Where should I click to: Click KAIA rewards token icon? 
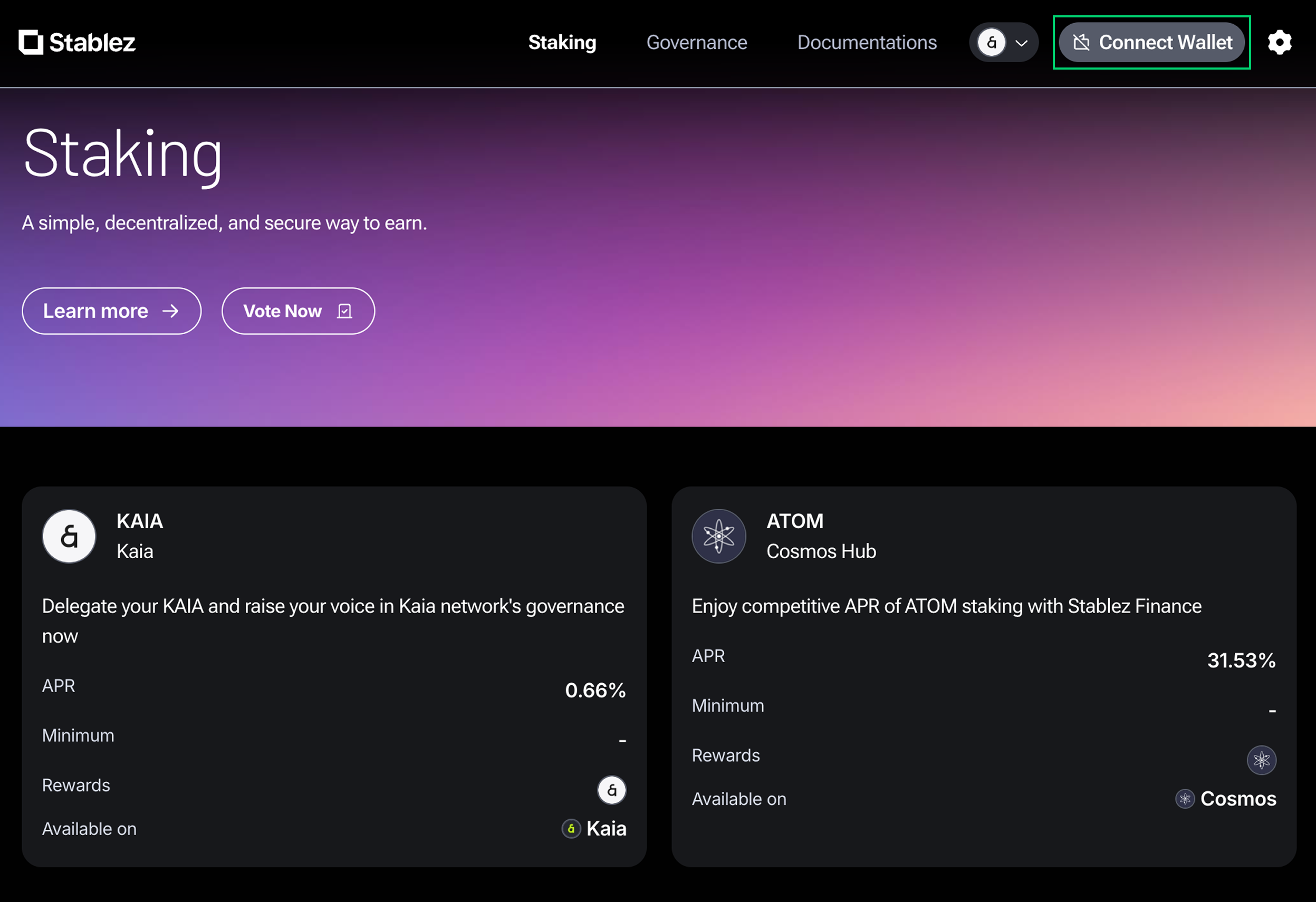pos(611,789)
